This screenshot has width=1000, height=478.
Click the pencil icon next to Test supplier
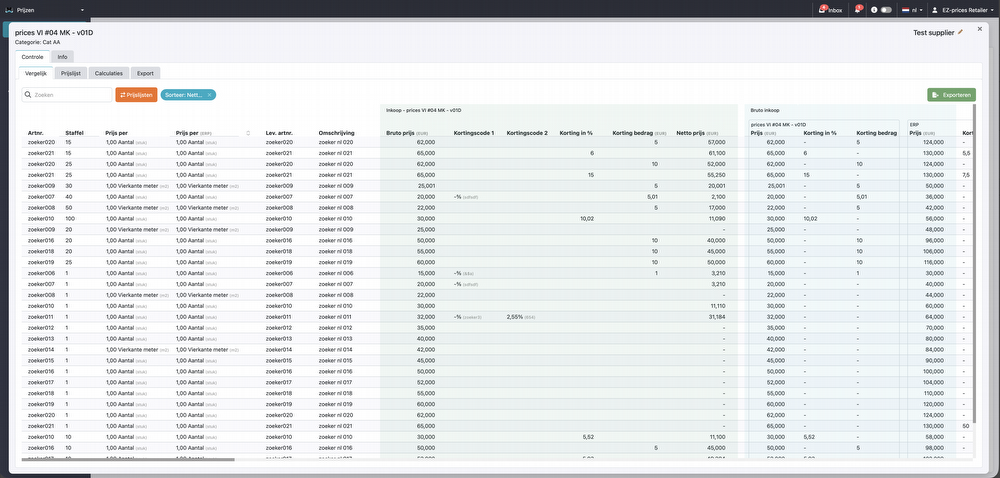[961, 32]
